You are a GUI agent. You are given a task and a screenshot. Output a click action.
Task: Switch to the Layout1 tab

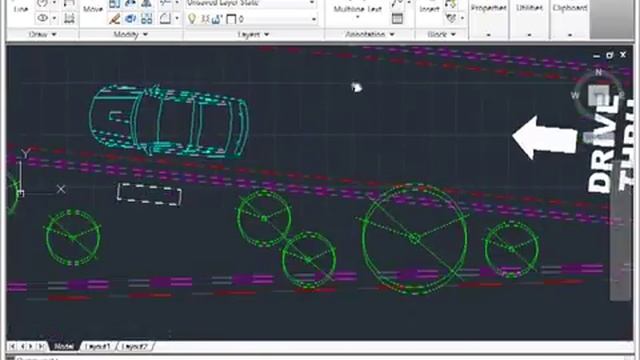tap(98, 347)
